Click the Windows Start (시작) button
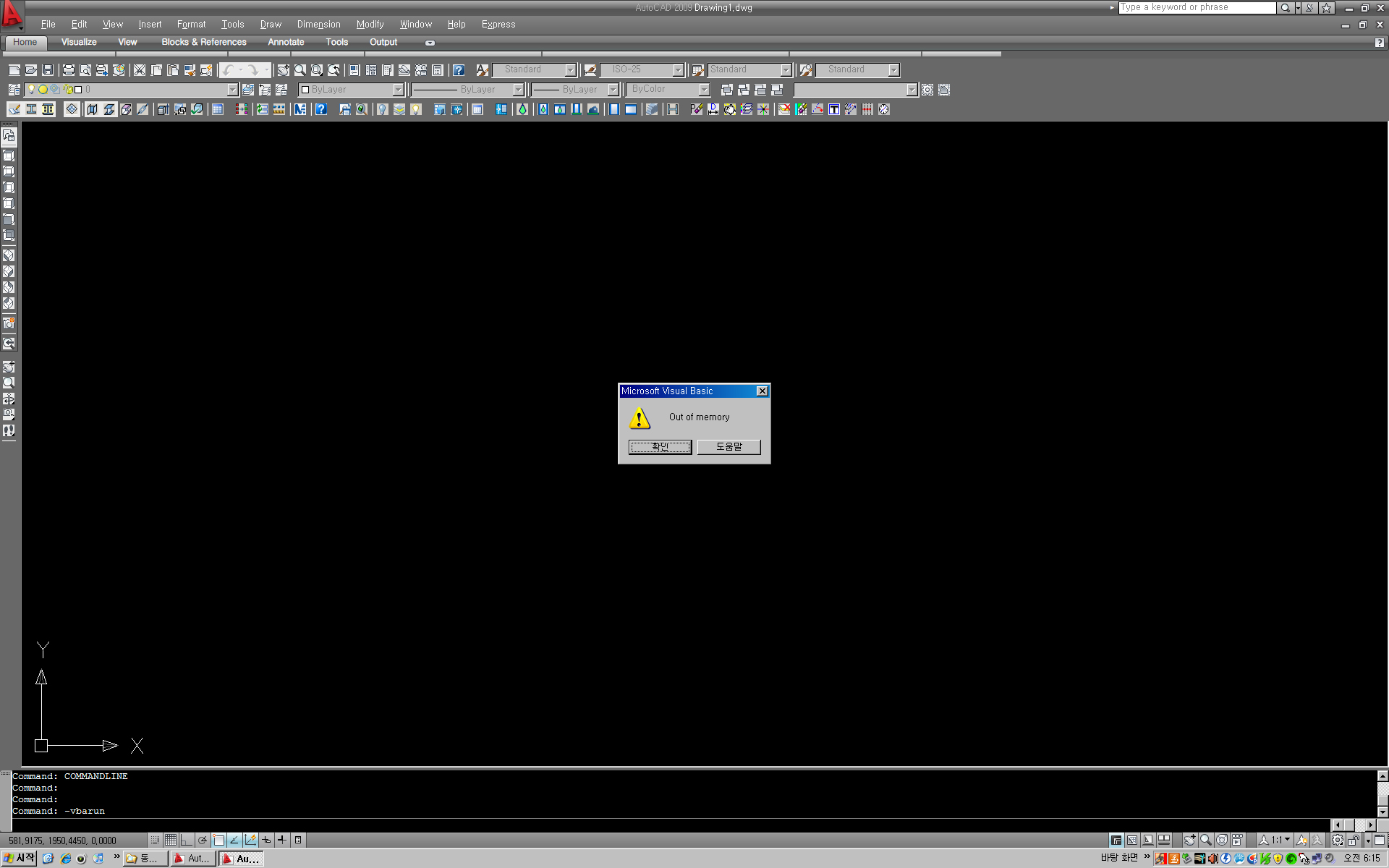The image size is (1389, 868). pos(19,859)
